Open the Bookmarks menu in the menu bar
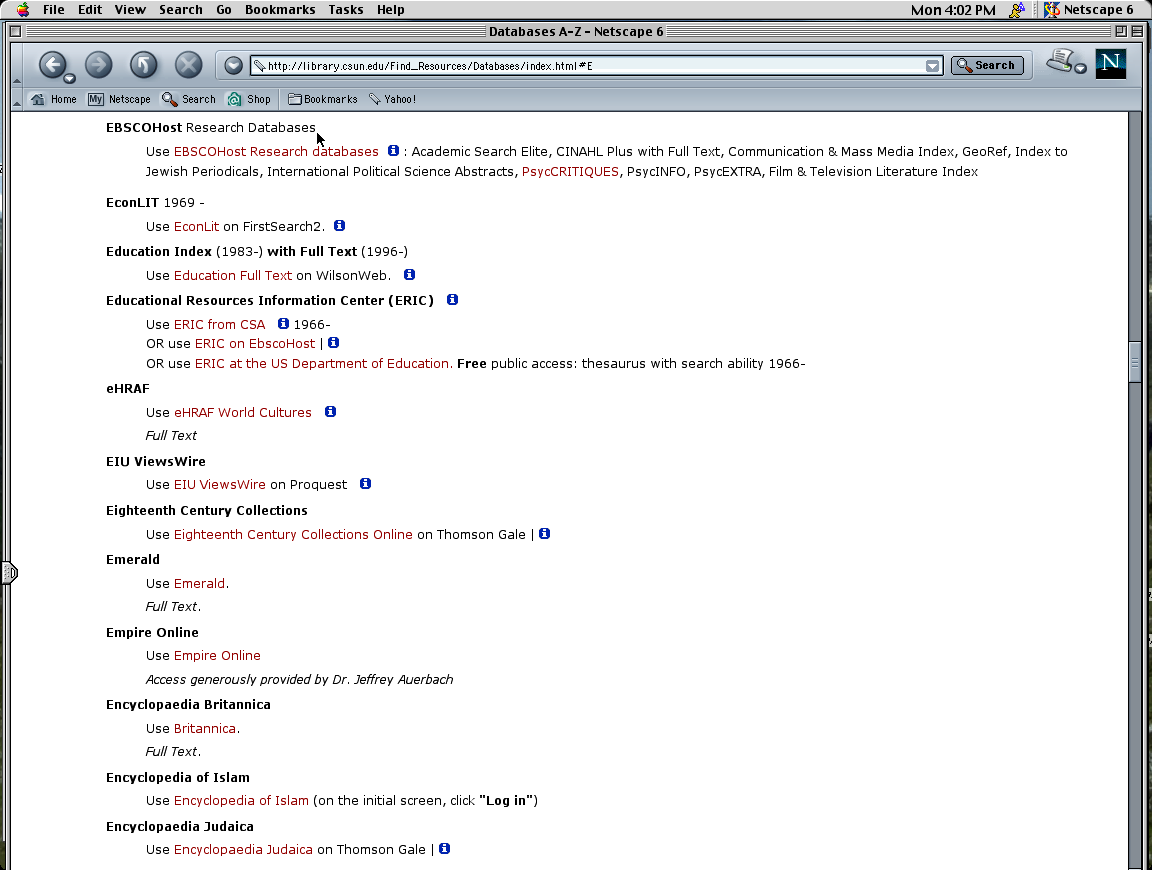 (x=280, y=10)
